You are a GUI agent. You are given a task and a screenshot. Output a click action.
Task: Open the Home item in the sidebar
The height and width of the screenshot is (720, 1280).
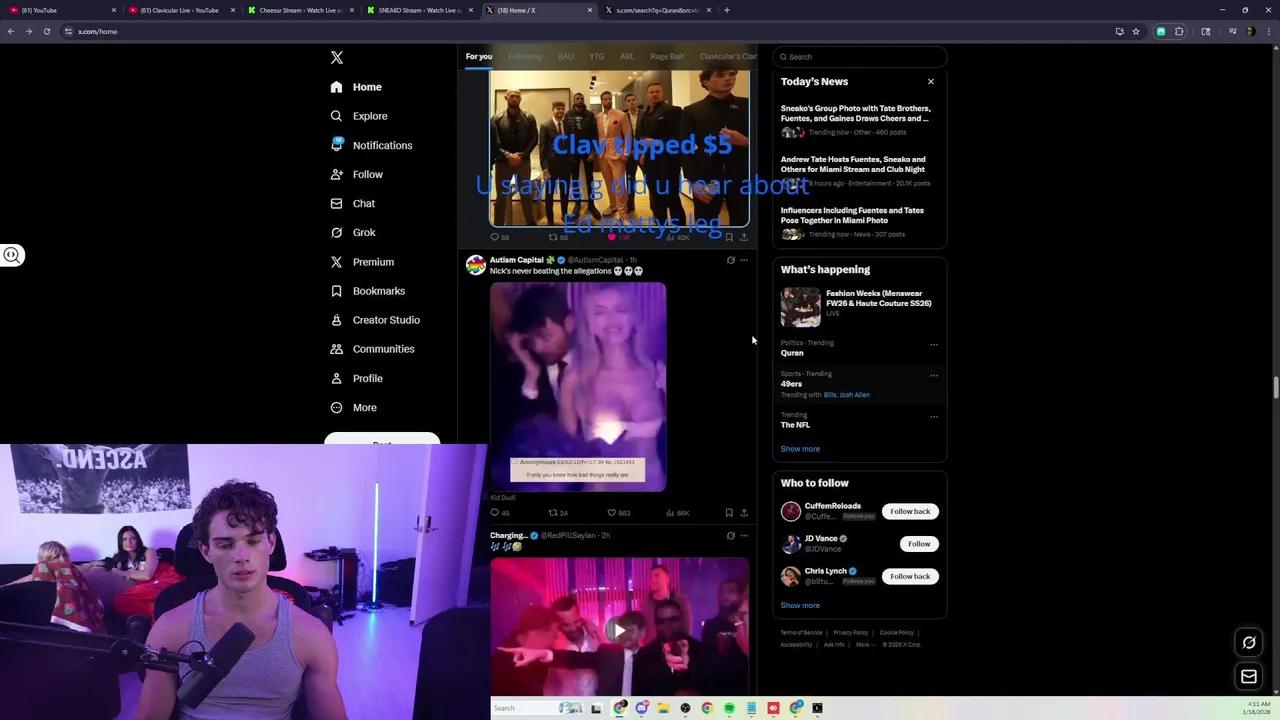[356, 87]
